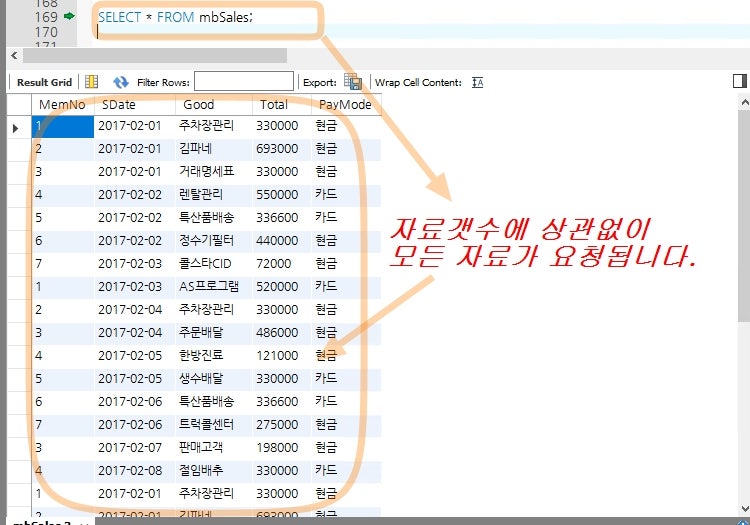Viewport: 750px width, 525px height.
Task: Select Total cell 440000
Action: coord(281,241)
